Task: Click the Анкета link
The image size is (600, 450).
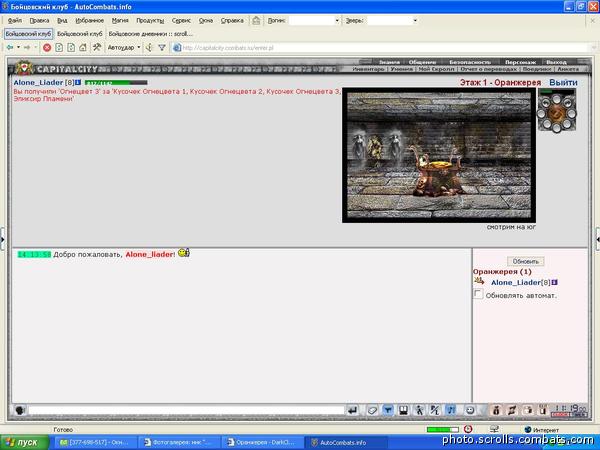Action: 568,69
